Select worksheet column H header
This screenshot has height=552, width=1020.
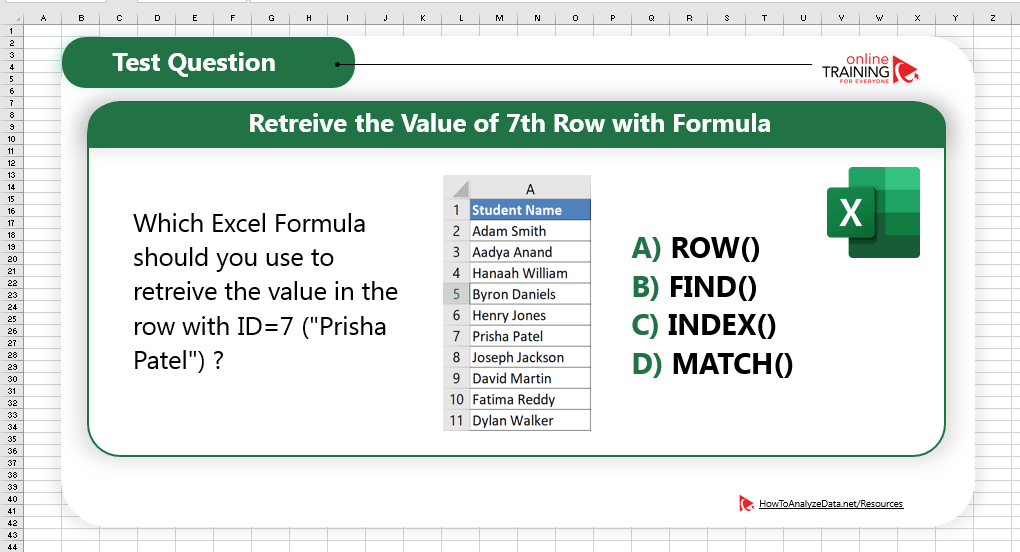309,18
